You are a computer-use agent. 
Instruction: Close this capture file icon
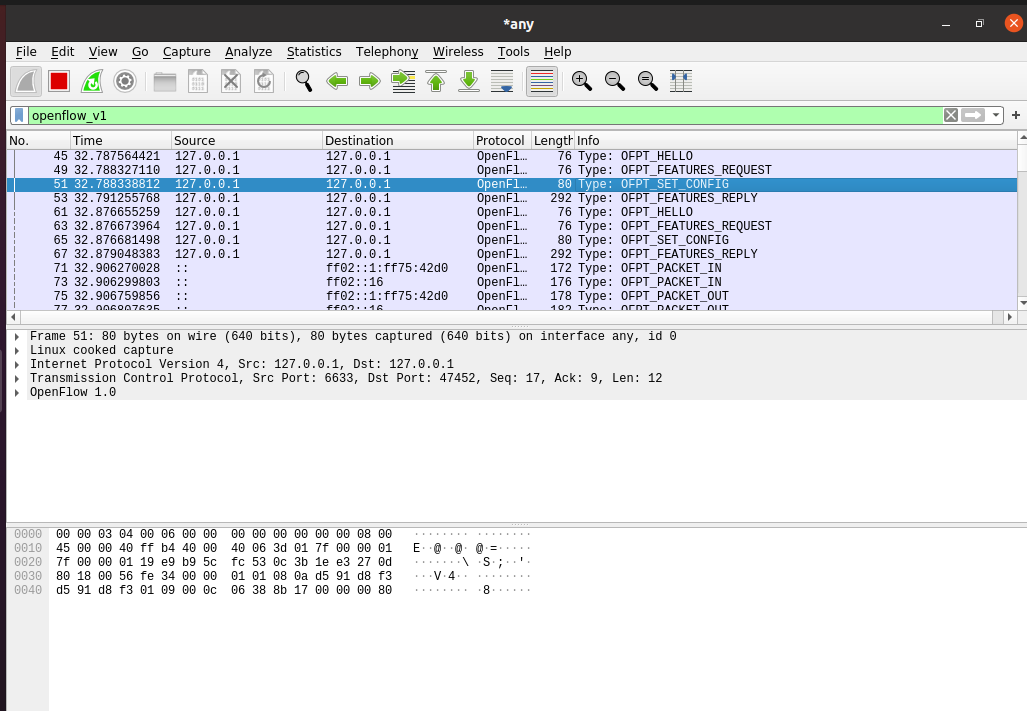pyautogui.click(x=231, y=81)
